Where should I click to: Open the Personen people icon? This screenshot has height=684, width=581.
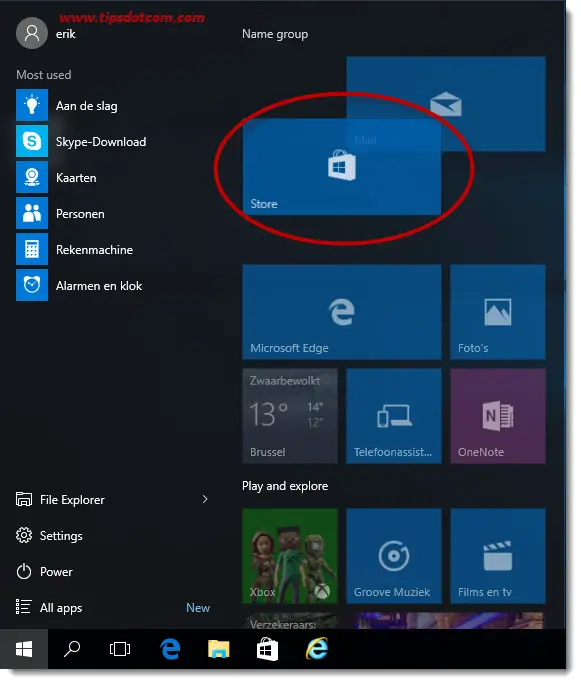click(x=32, y=213)
